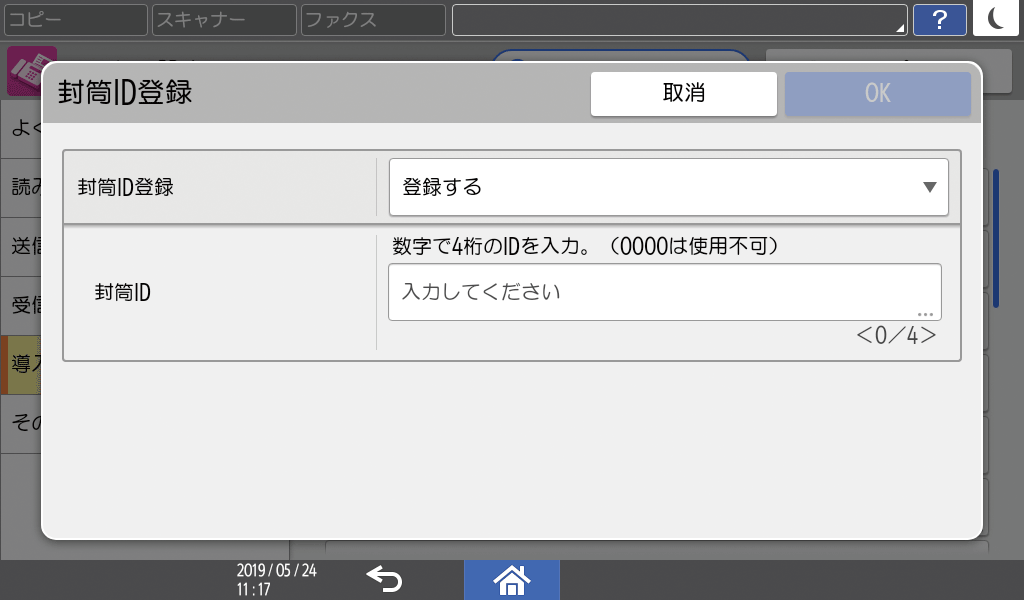Open the 封筒ID登録 dropdown showing 登録する

coord(668,187)
